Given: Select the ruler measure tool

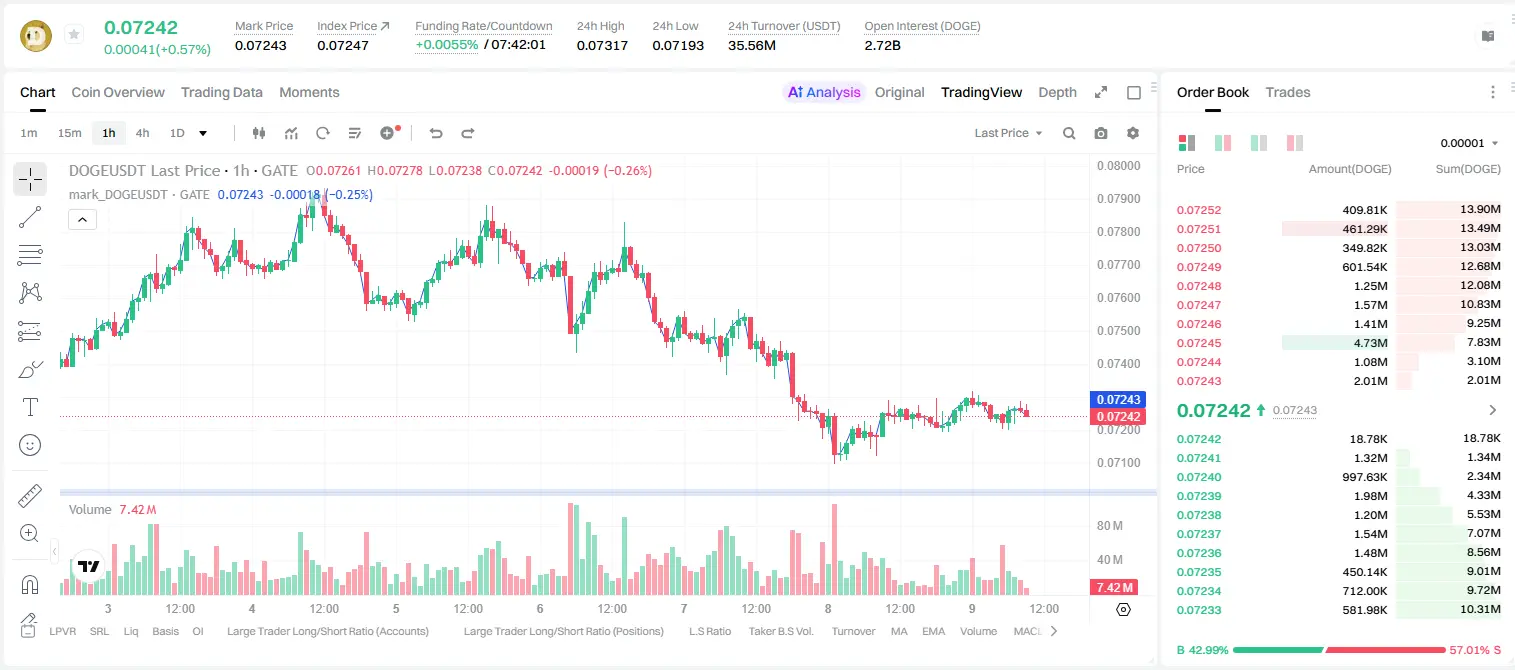Looking at the screenshot, I should [30, 495].
